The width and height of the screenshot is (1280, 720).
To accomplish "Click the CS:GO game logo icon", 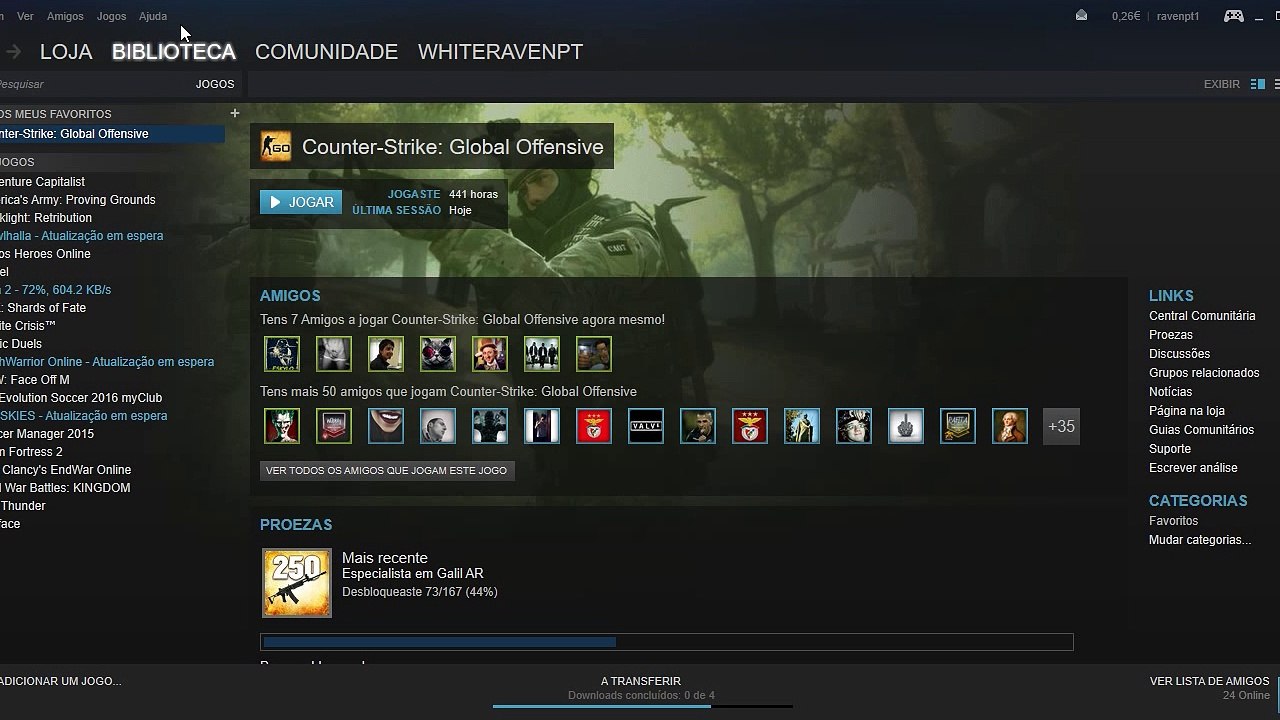I will point(276,147).
